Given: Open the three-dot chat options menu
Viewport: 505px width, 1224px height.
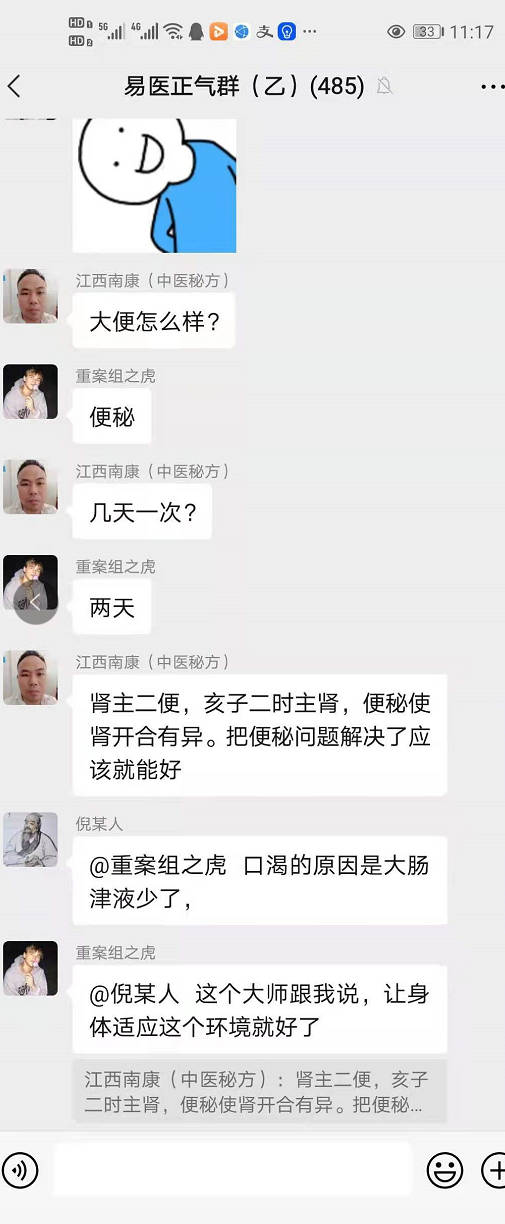Looking at the screenshot, I should click(492, 87).
